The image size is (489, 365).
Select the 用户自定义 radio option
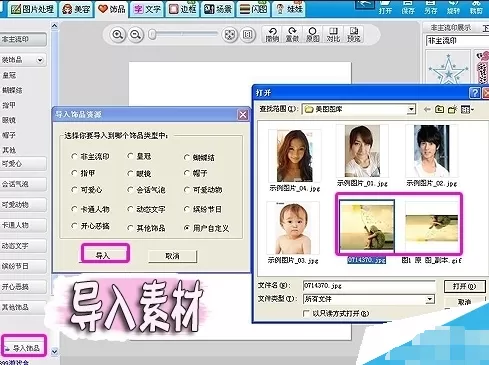click(187, 228)
